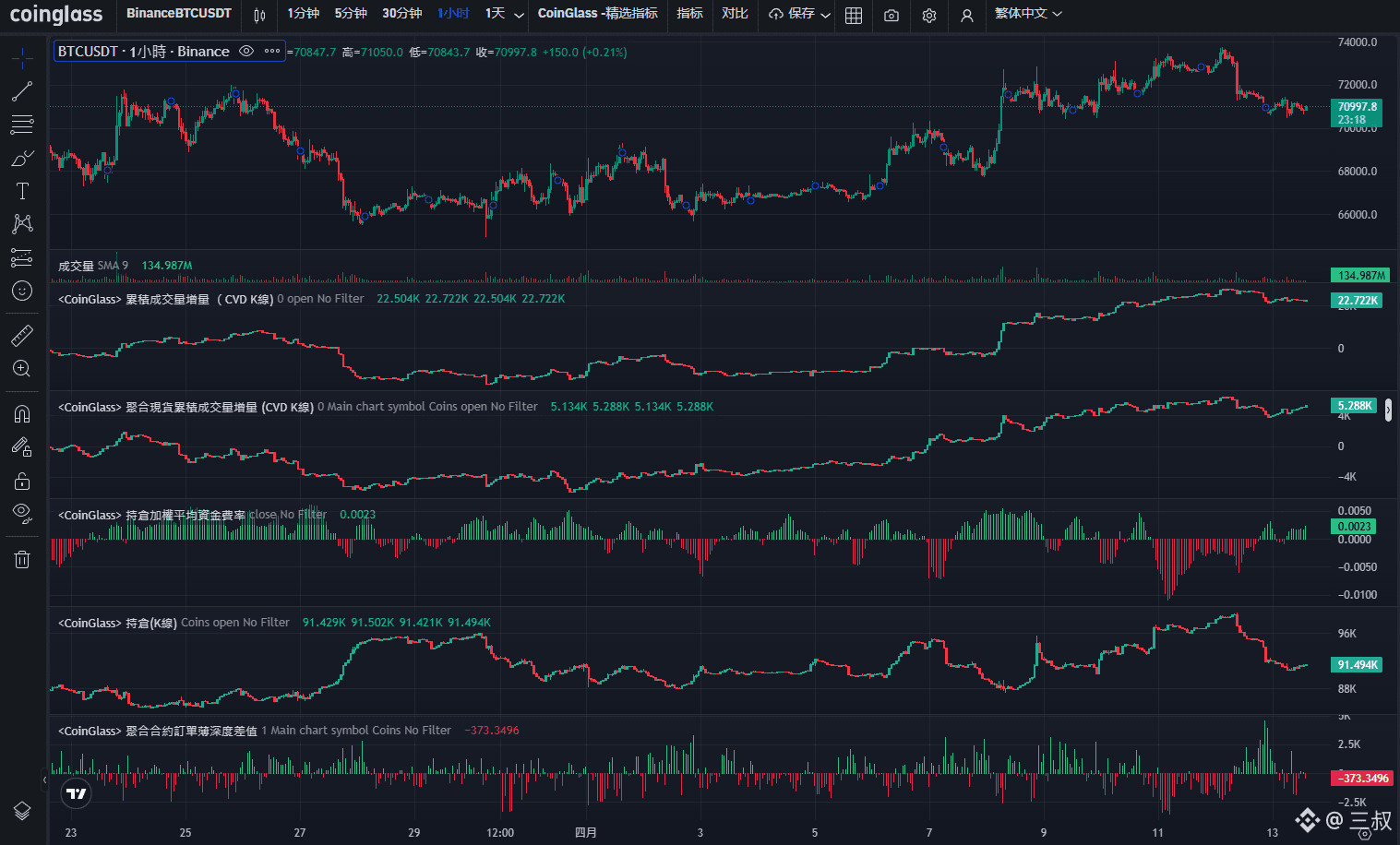
Task: Toggle stay in drawing mode
Action: (22, 447)
